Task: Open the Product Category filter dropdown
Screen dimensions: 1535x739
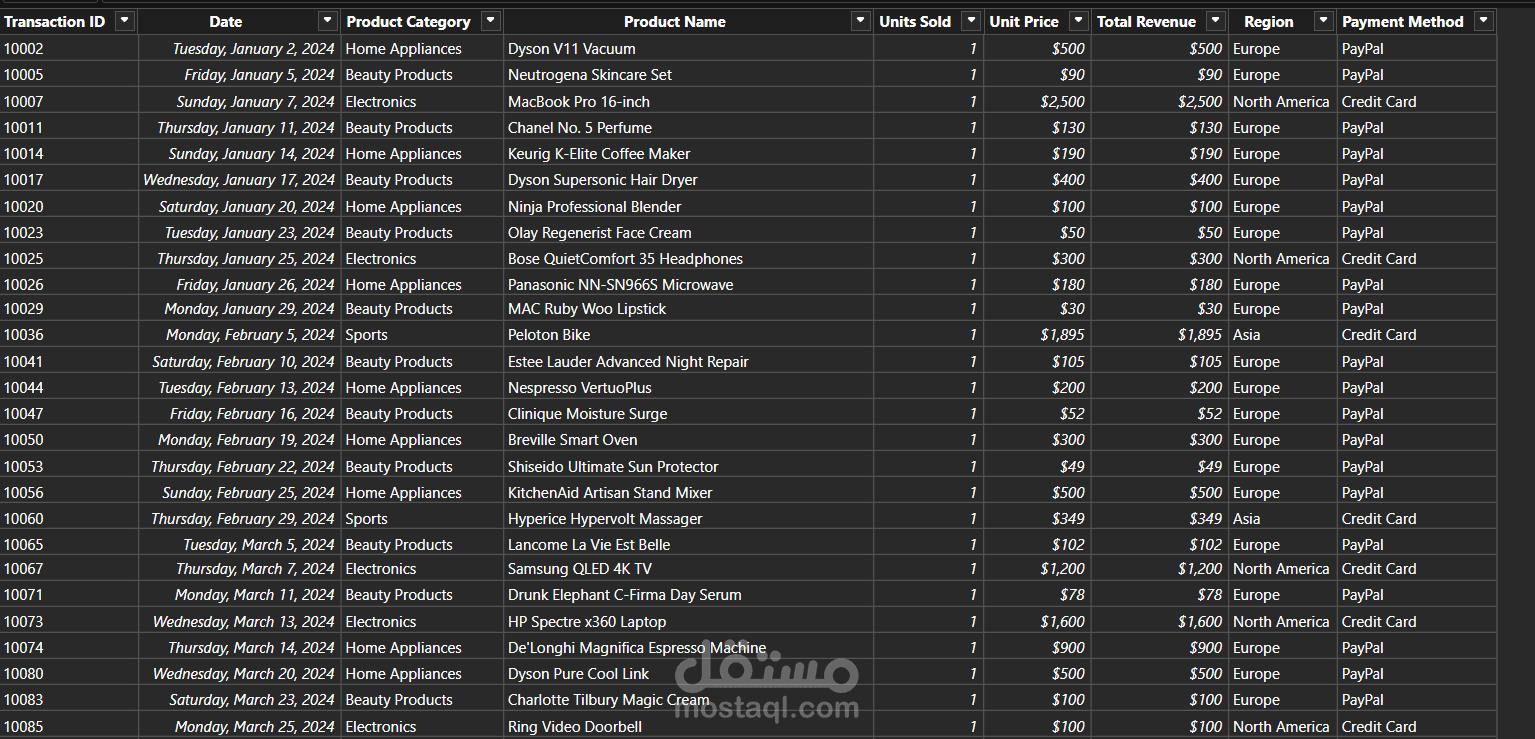Action: [x=490, y=21]
